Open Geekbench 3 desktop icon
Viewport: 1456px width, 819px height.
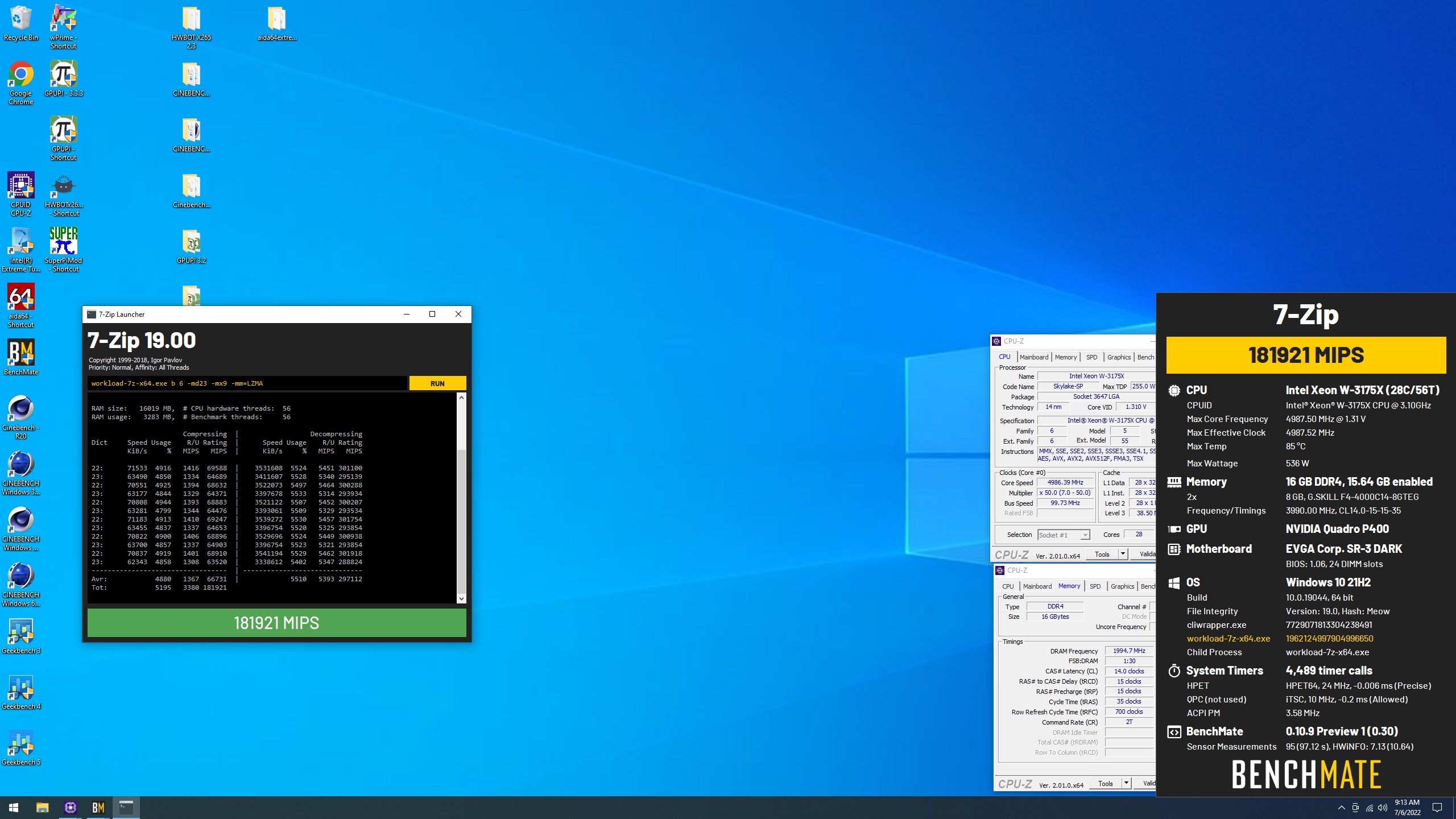coord(21,636)
